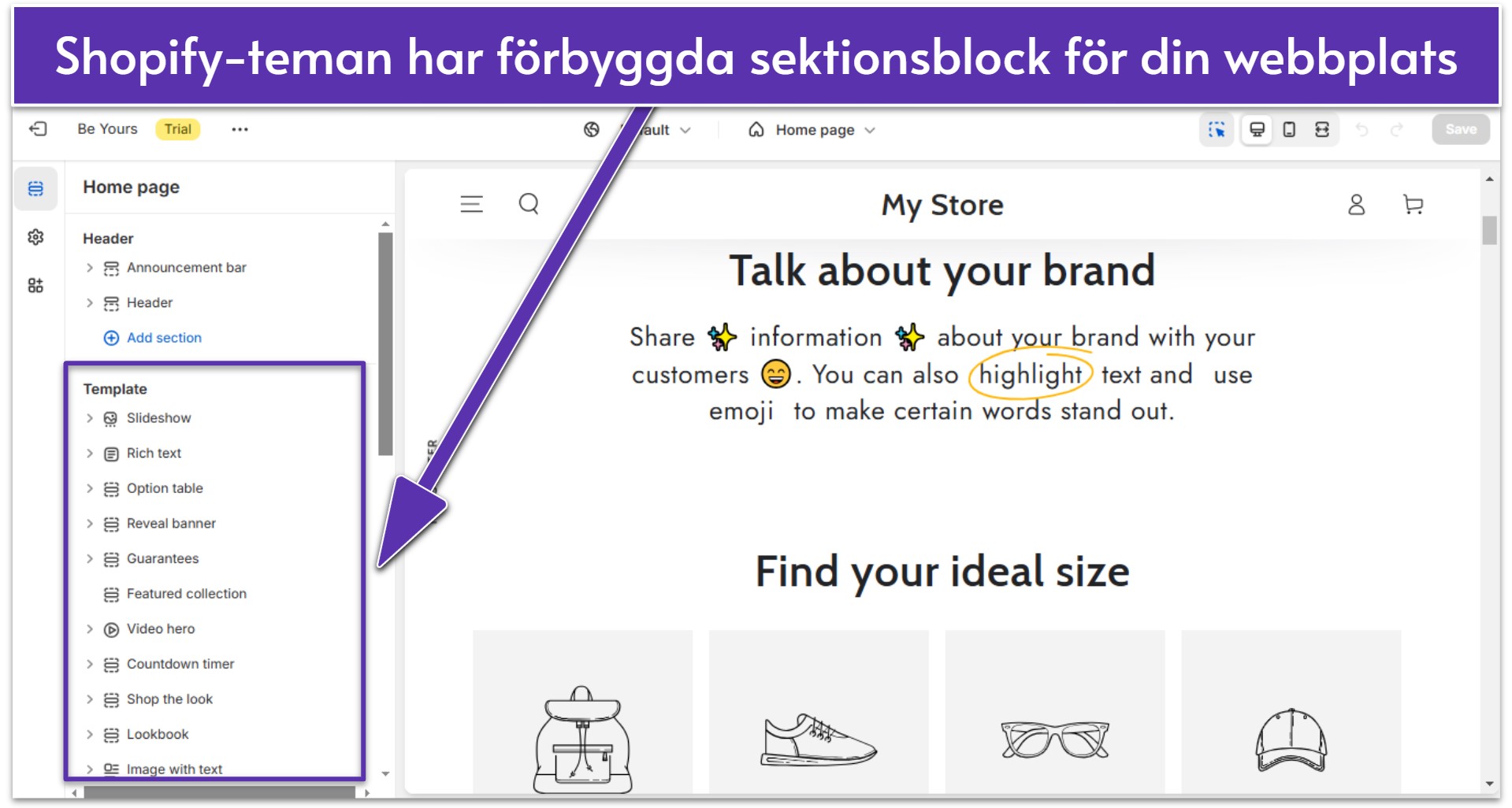Click the Video hero play icon
1512x808 pixels.
pos(111,630)
